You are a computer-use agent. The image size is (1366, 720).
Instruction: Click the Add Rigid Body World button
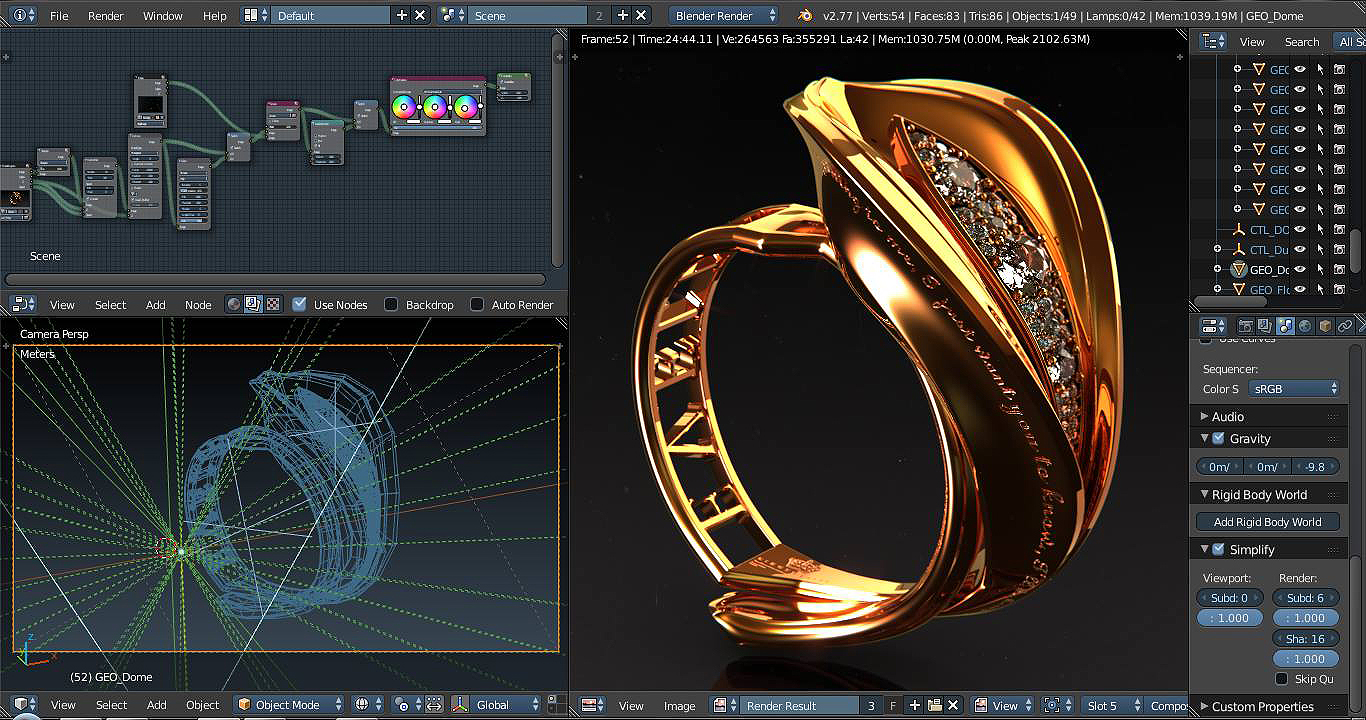[x=1267, y=522]
